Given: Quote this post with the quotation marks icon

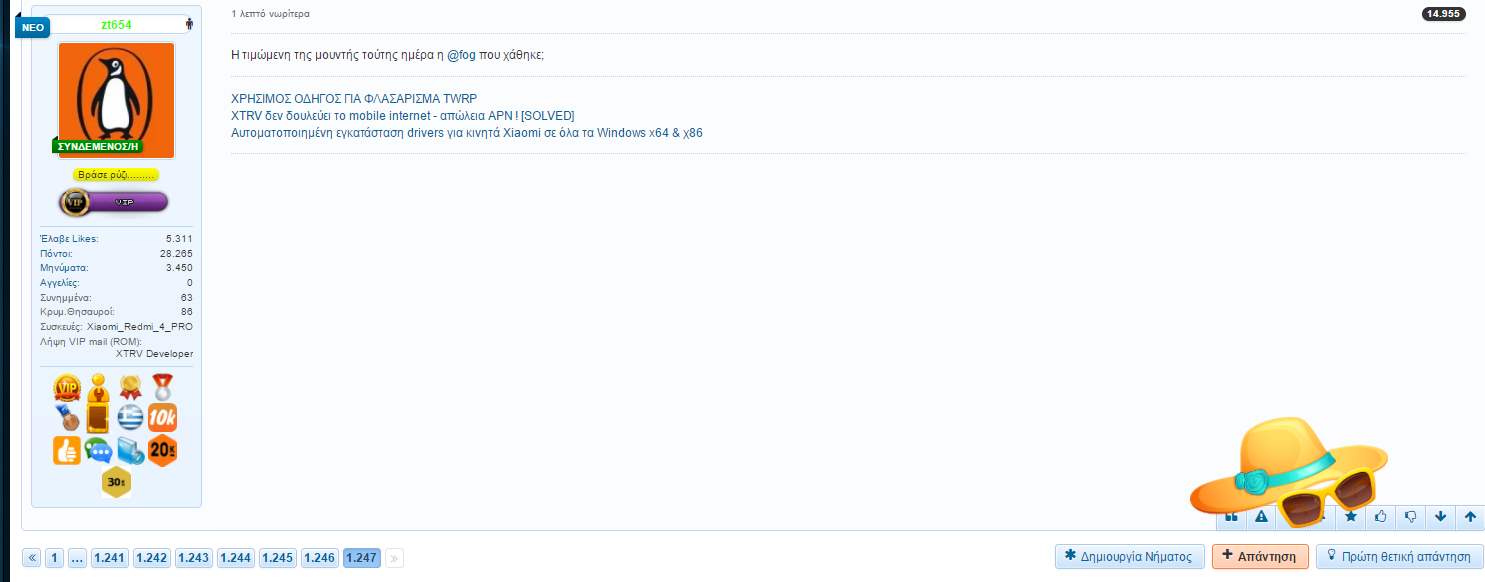Looking at the screenshot, I should [1231, 516].
